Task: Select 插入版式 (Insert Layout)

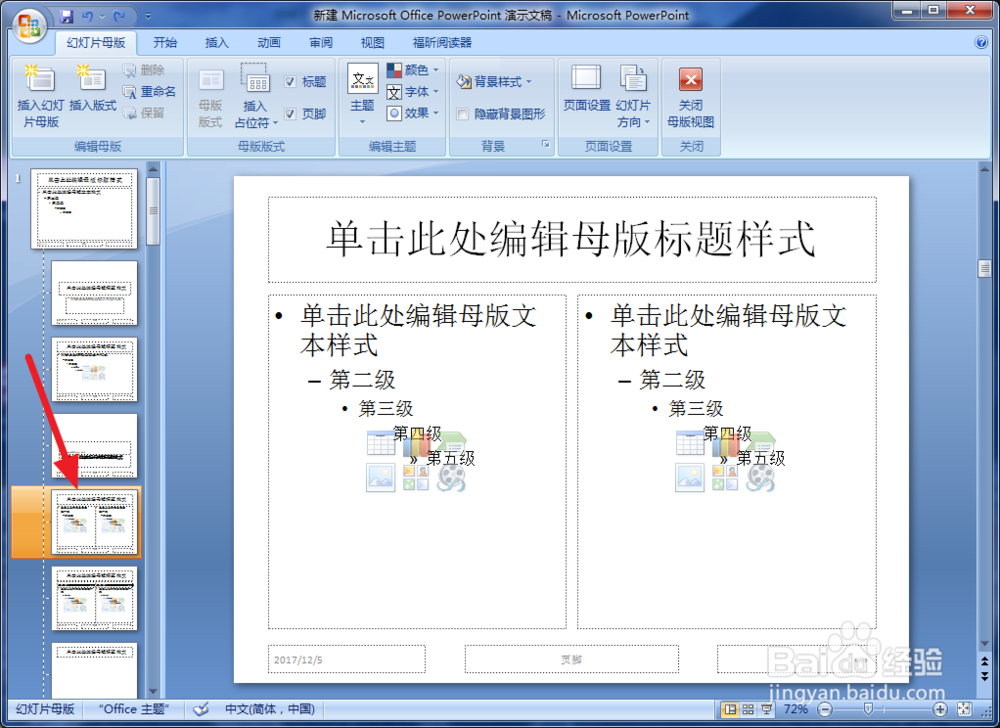Action: [90, 92]
